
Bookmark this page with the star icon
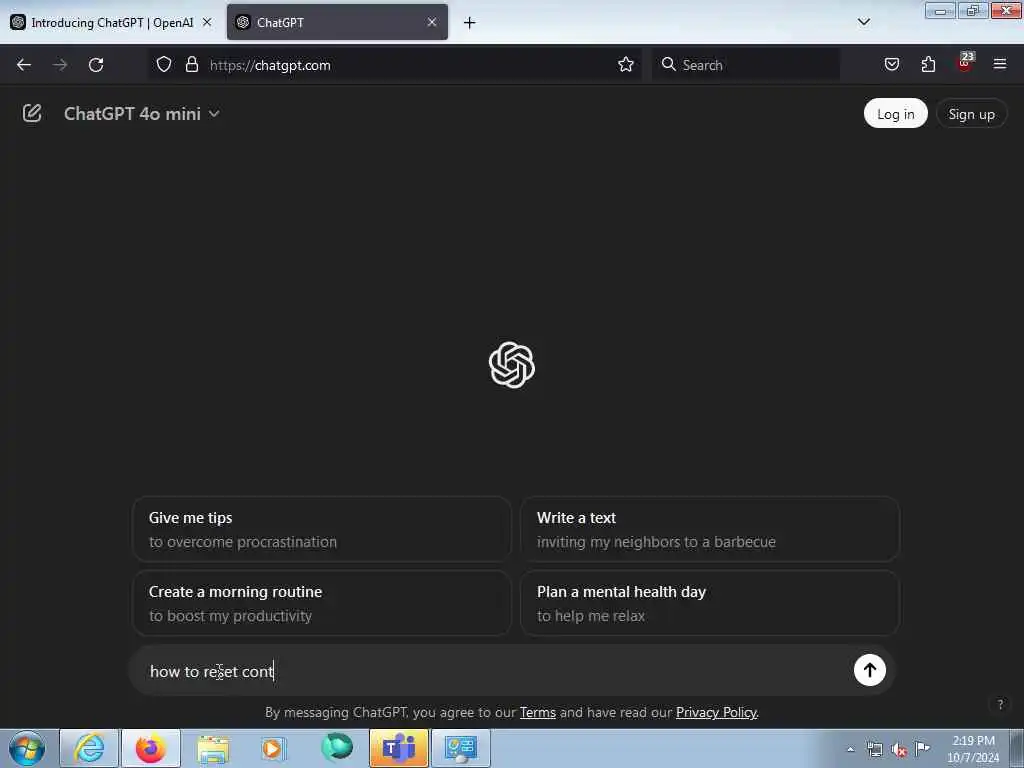click(626, 64)
